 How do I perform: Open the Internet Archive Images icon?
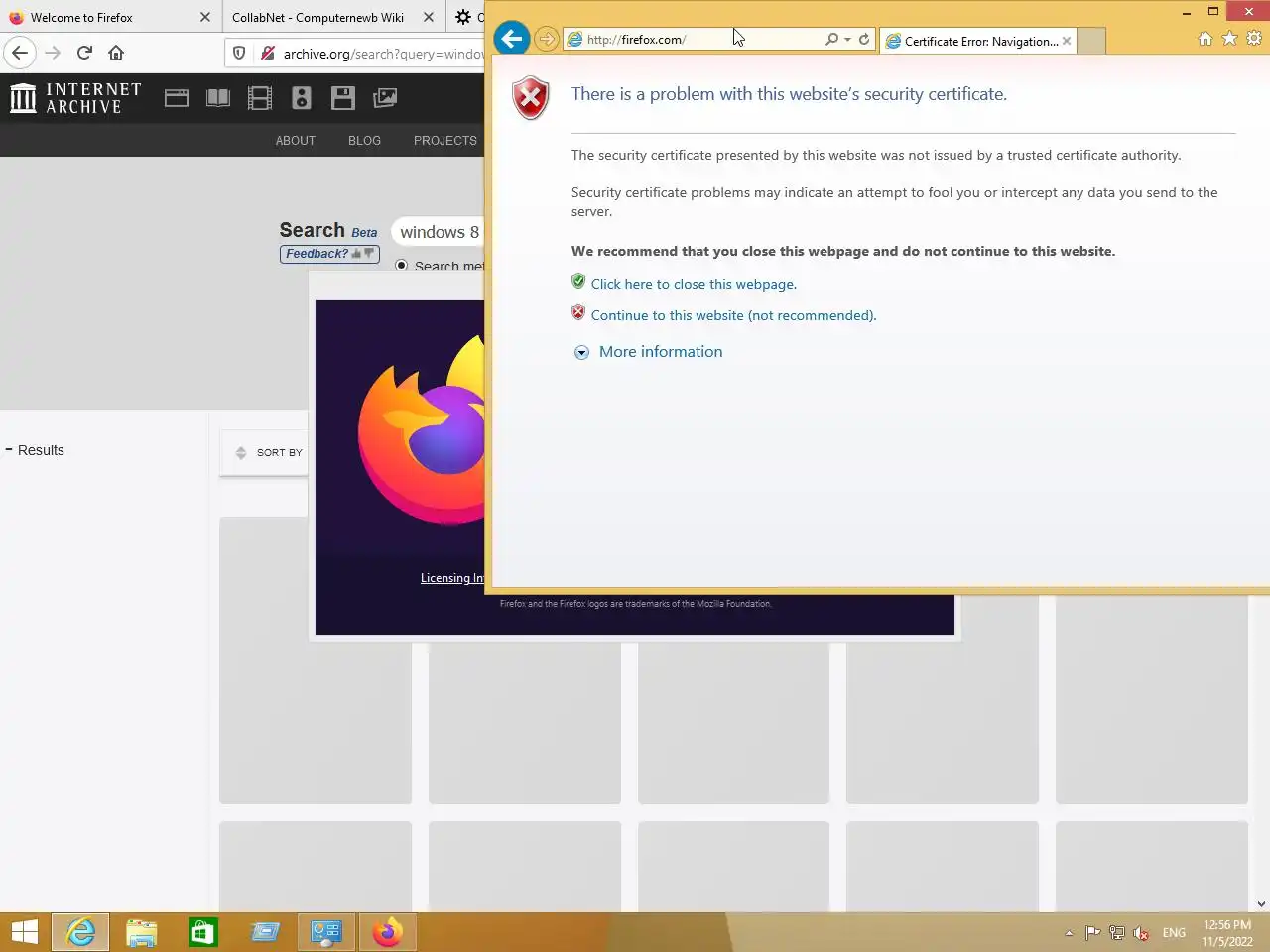[385, 97]
